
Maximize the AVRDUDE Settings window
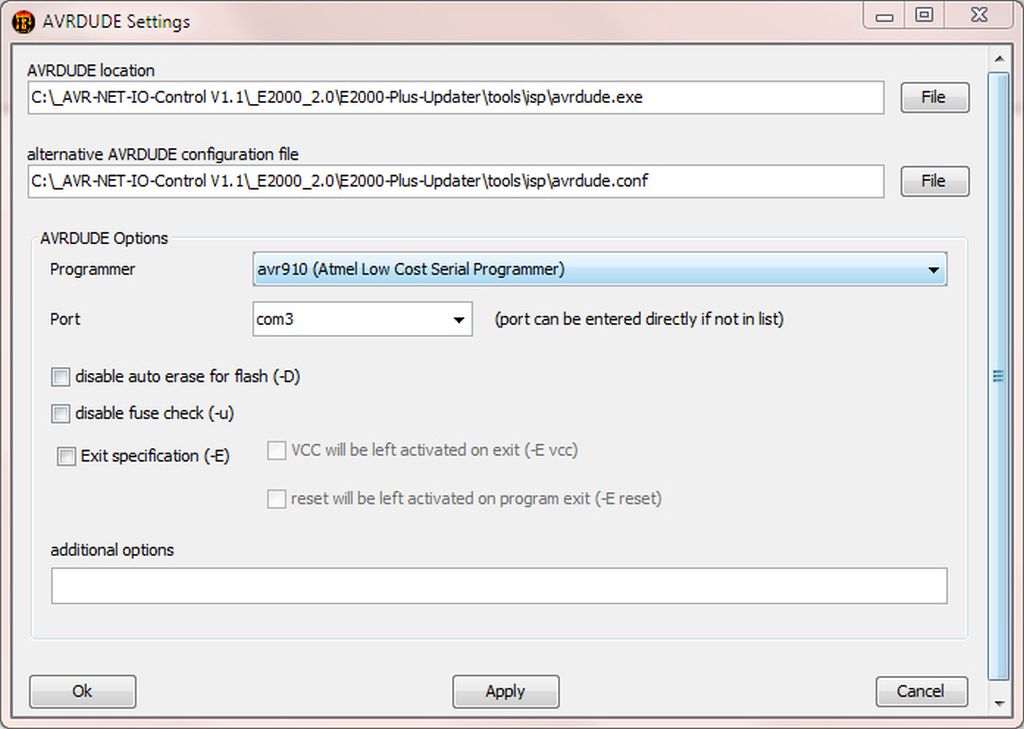[924, 16]
